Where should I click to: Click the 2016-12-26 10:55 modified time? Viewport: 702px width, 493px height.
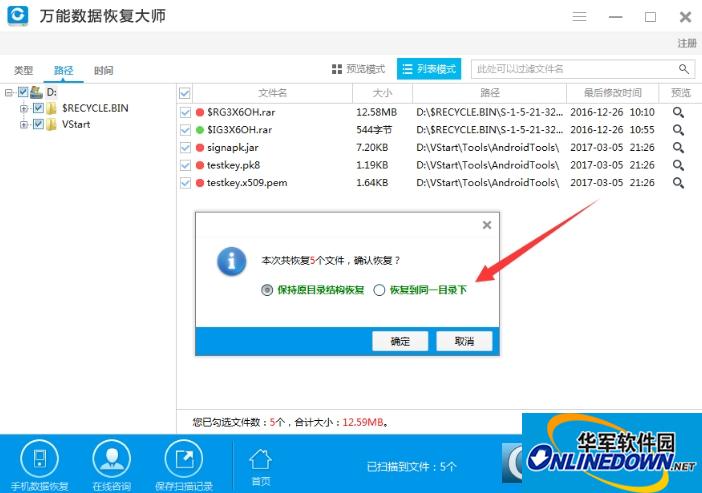612,130
